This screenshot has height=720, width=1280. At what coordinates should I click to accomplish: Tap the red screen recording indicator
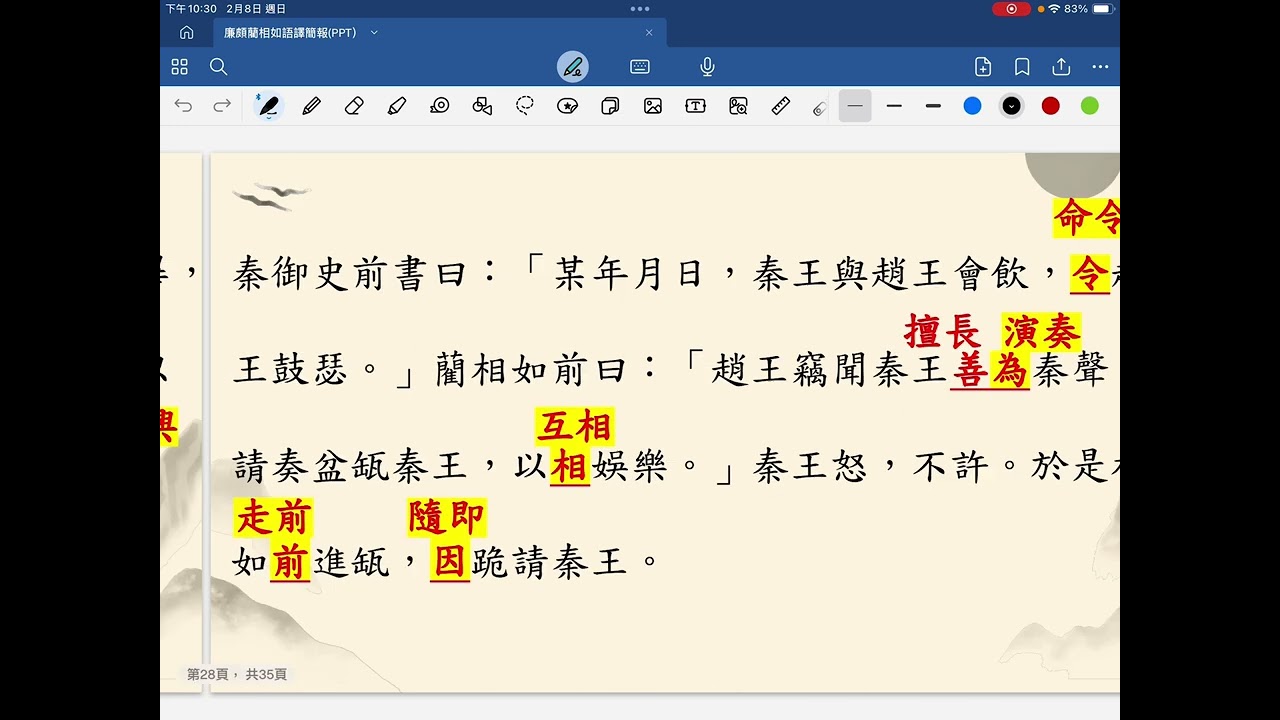[x=1011, y=9]
